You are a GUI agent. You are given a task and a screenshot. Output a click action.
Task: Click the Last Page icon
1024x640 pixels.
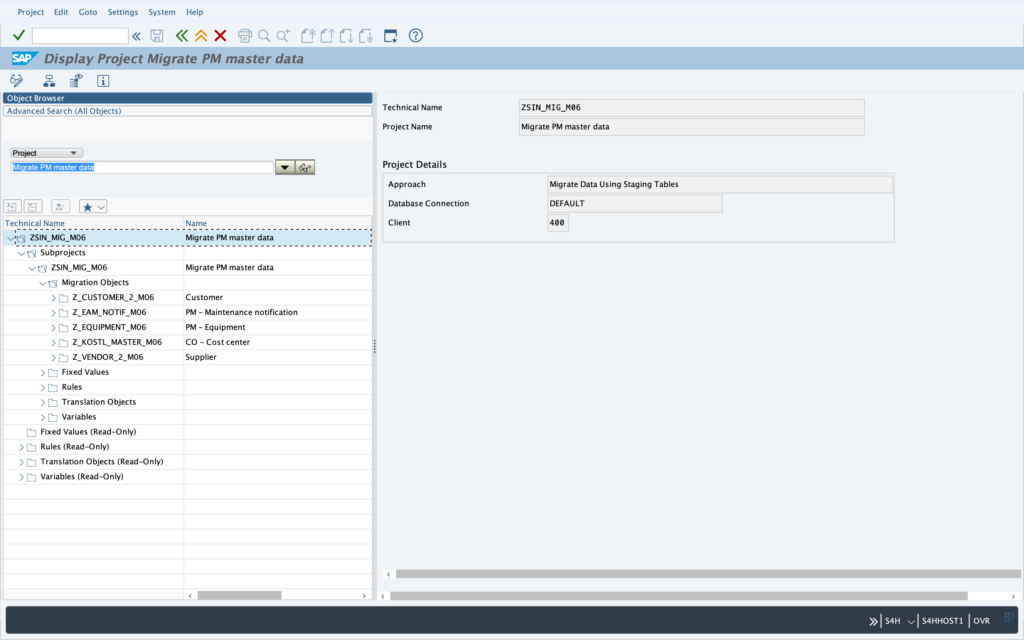pos(366,36)
